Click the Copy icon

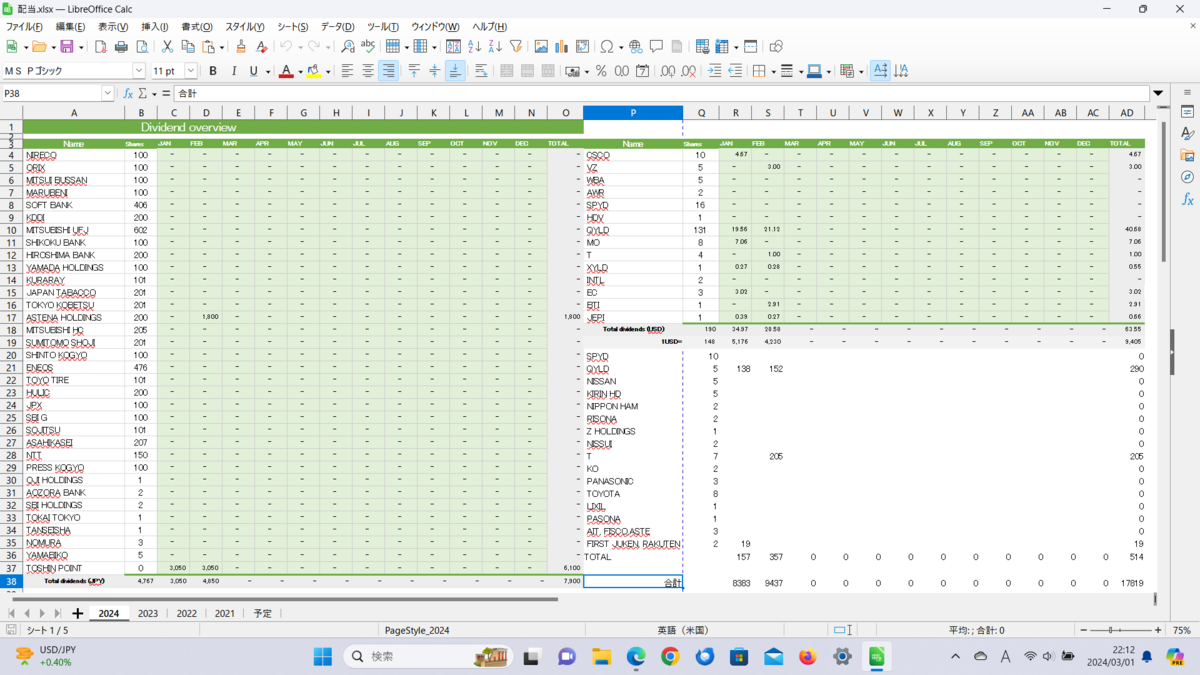(187, 46)
